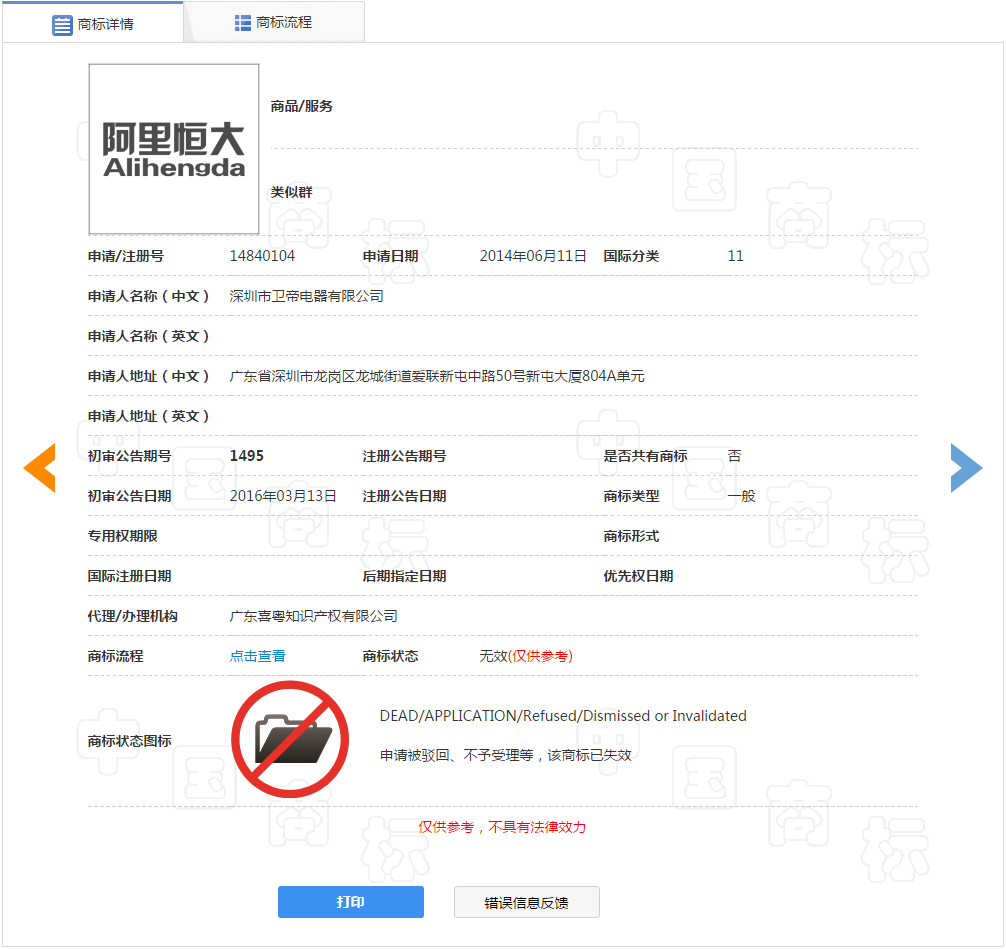This screenshot has width=1006, height=949.
Task: Click the preliminary announcement issue 1495
Action: tap(247, 456)
